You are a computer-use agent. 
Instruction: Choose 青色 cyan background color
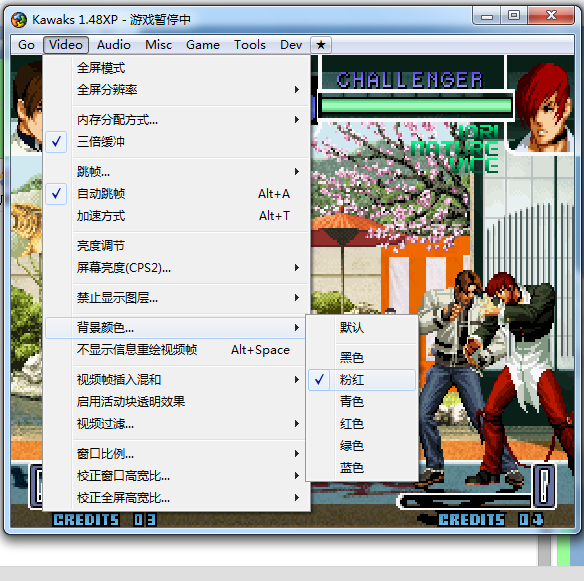pyautogui.click(x=362, y=401)
